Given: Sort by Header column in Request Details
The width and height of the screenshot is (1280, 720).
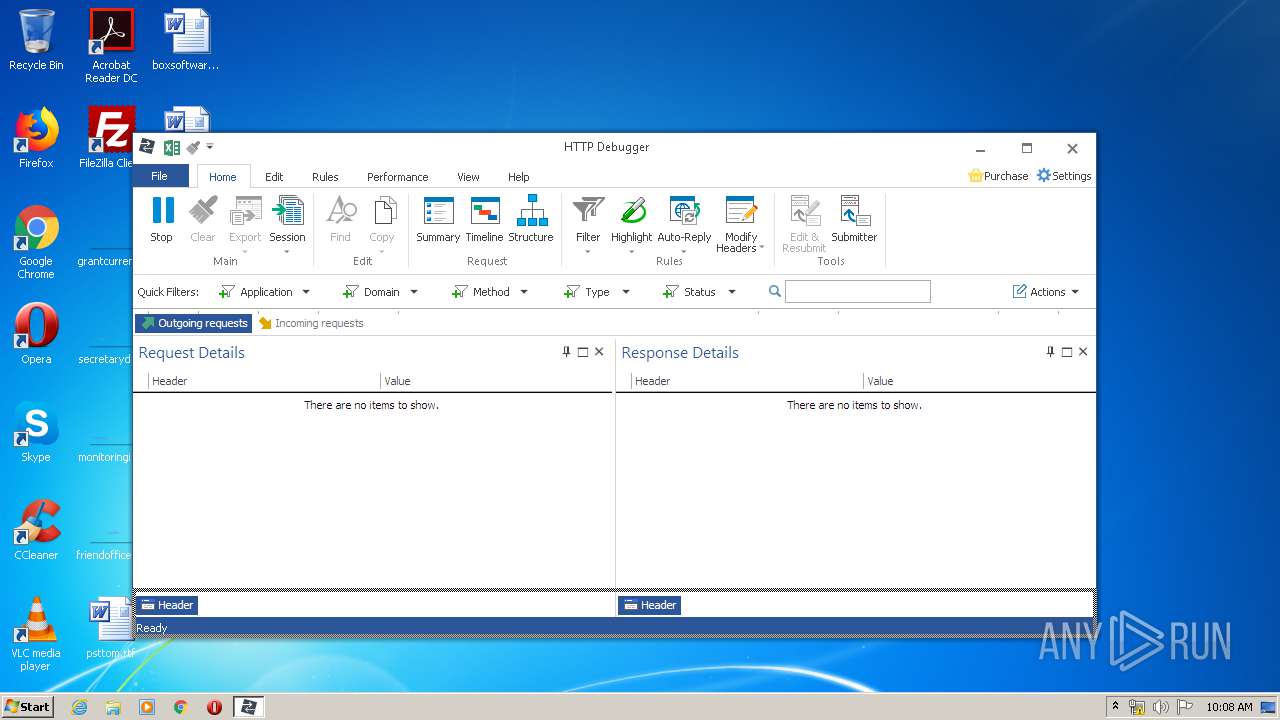Looking at the screenshot, I should pos(264,381).
